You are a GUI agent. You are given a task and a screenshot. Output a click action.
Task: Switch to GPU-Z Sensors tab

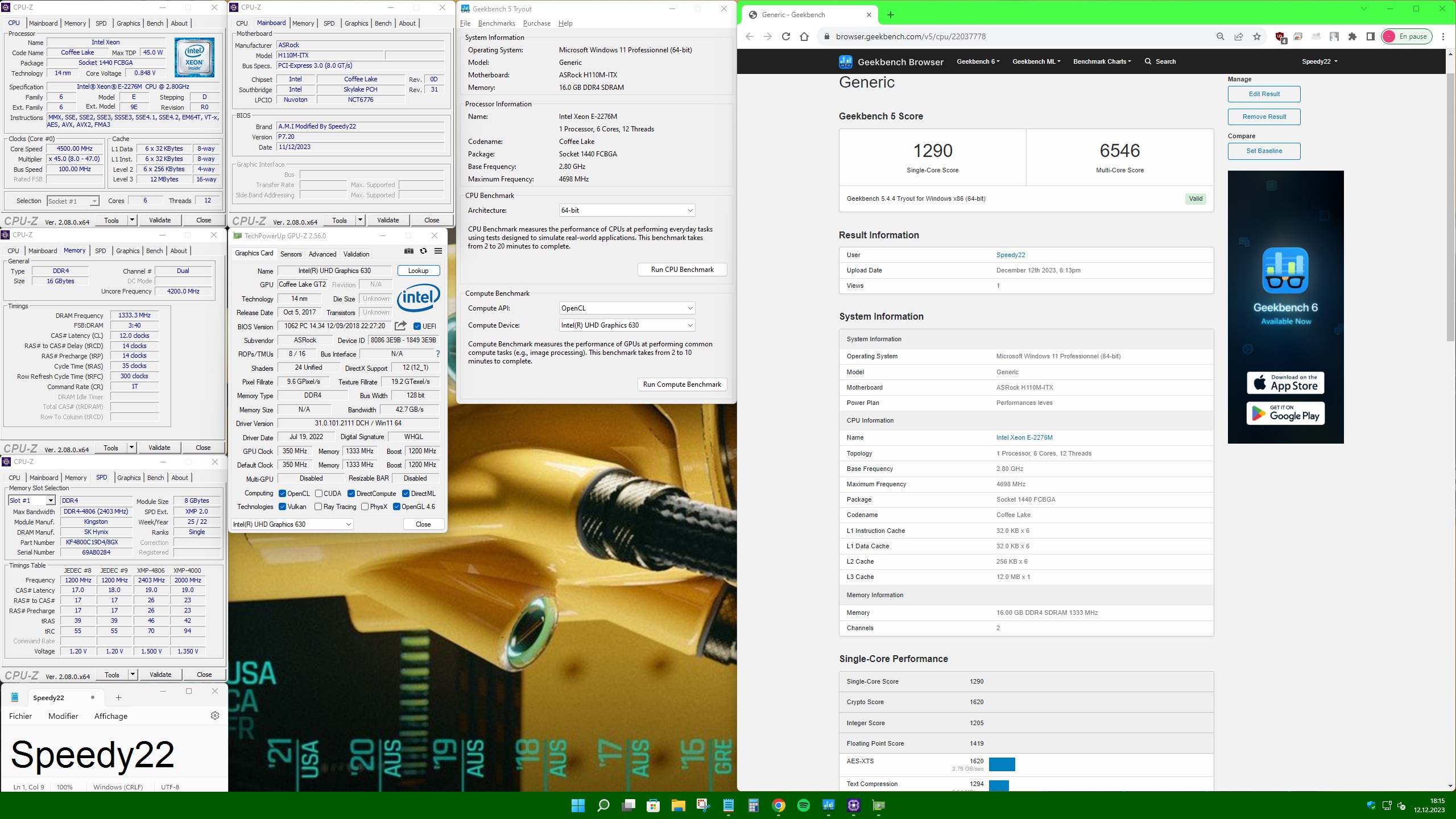pyautogui.click(x=291, y=254)
